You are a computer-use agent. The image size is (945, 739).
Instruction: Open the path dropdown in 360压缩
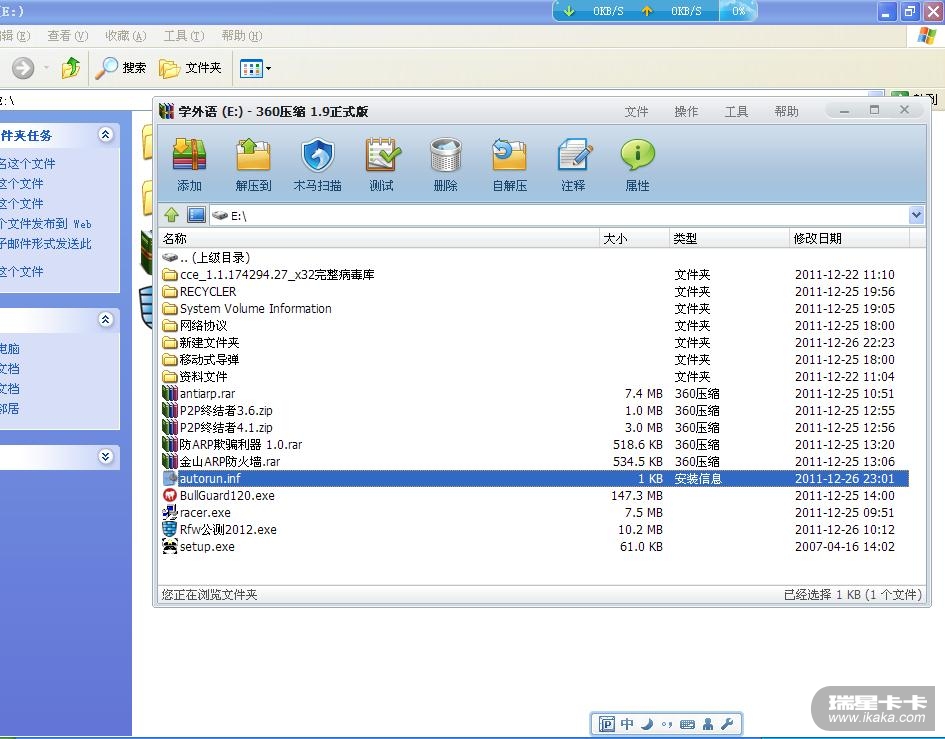[916, 215]
